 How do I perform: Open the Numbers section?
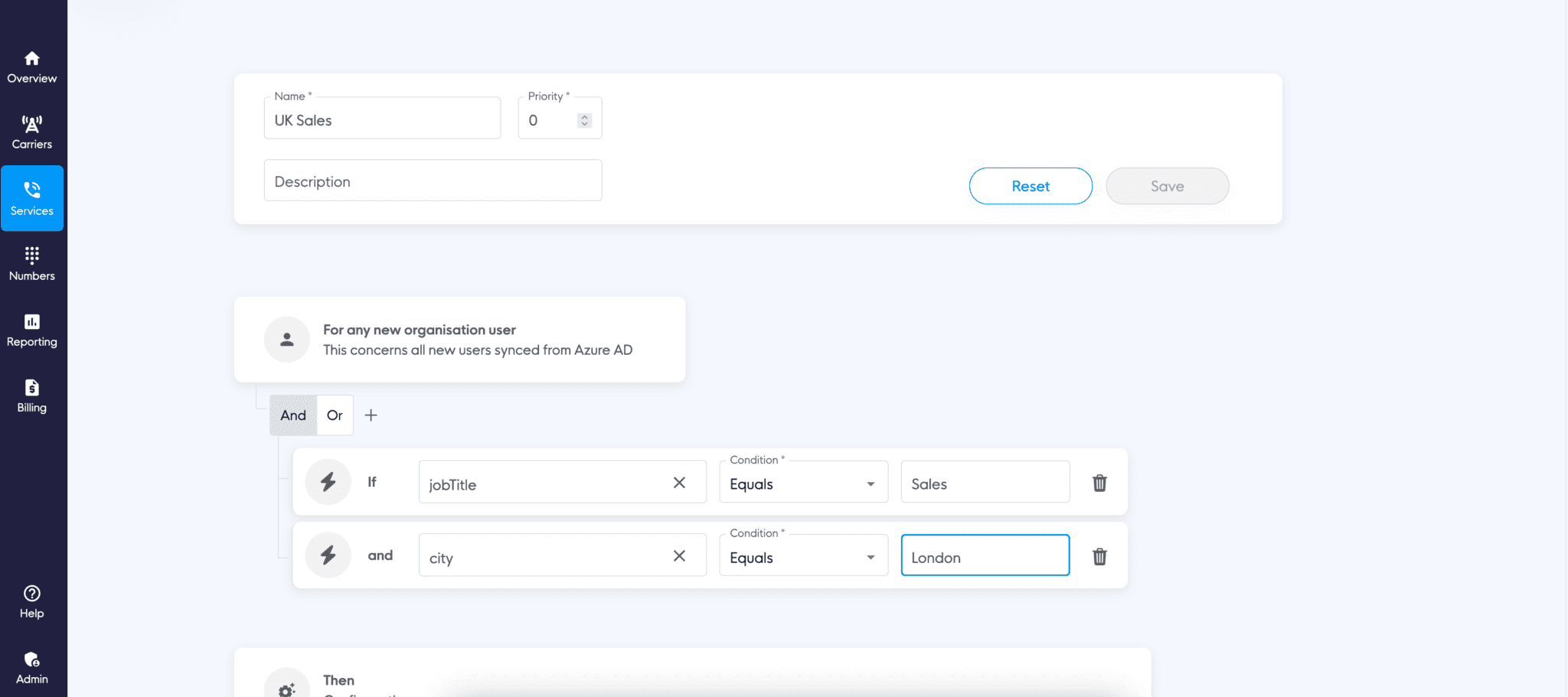tap(32, 263)
